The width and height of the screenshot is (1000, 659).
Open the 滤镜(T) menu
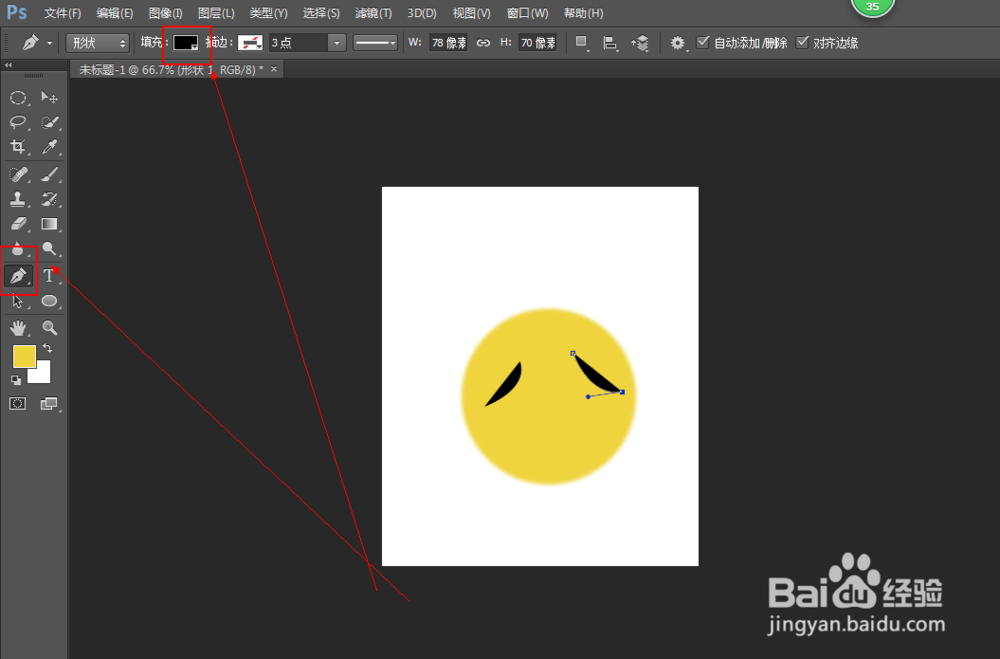click(373, 13)
